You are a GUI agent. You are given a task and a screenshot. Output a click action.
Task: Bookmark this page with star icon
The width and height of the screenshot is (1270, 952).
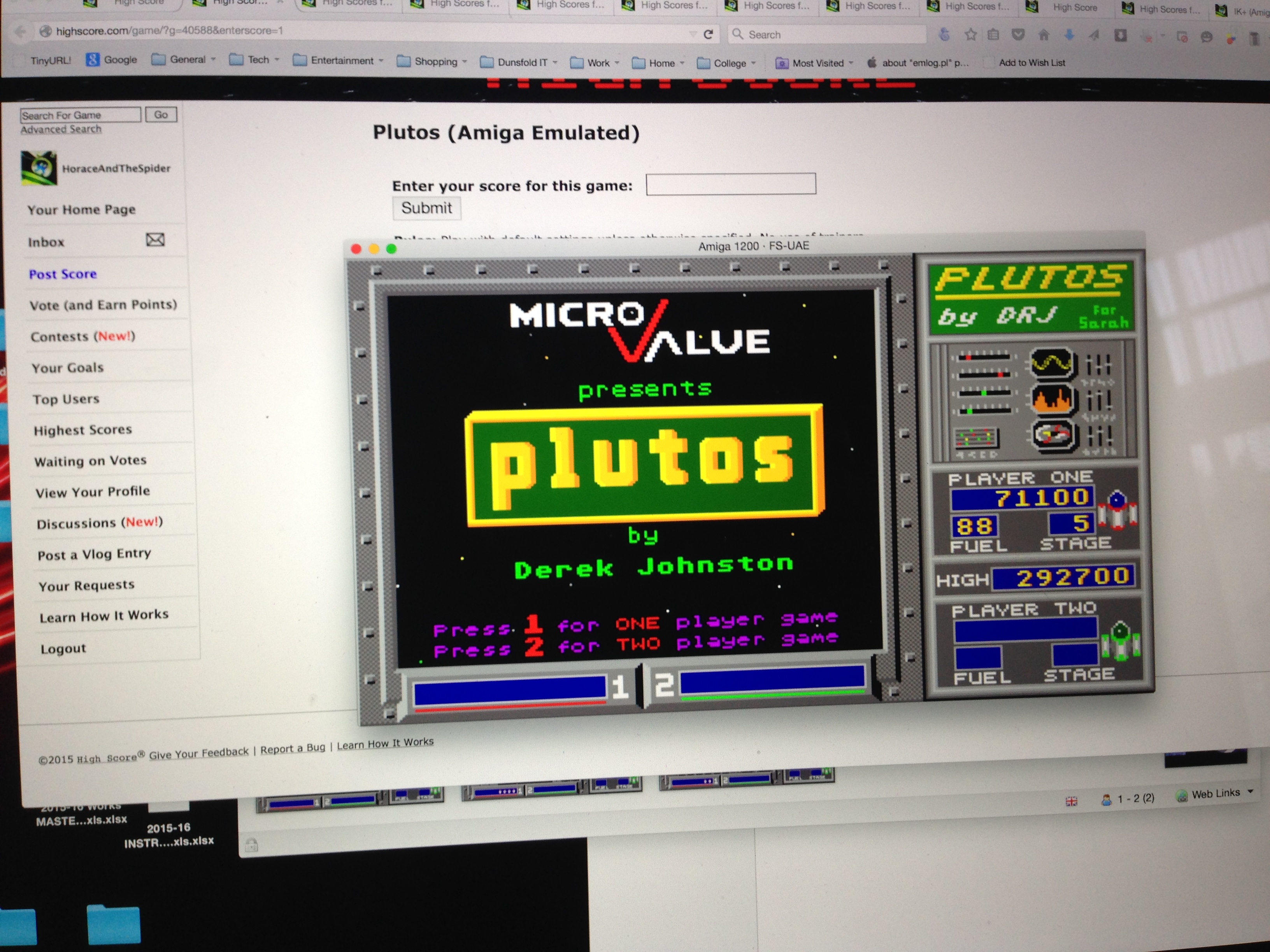(x=970, y=35)
